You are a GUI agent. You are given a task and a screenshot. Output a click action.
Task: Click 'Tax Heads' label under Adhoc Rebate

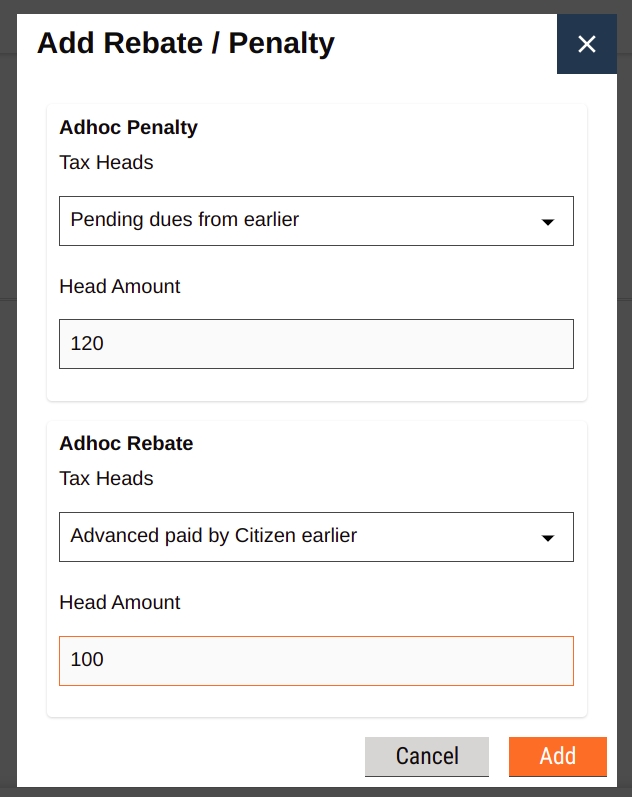[x=106, y=478]
